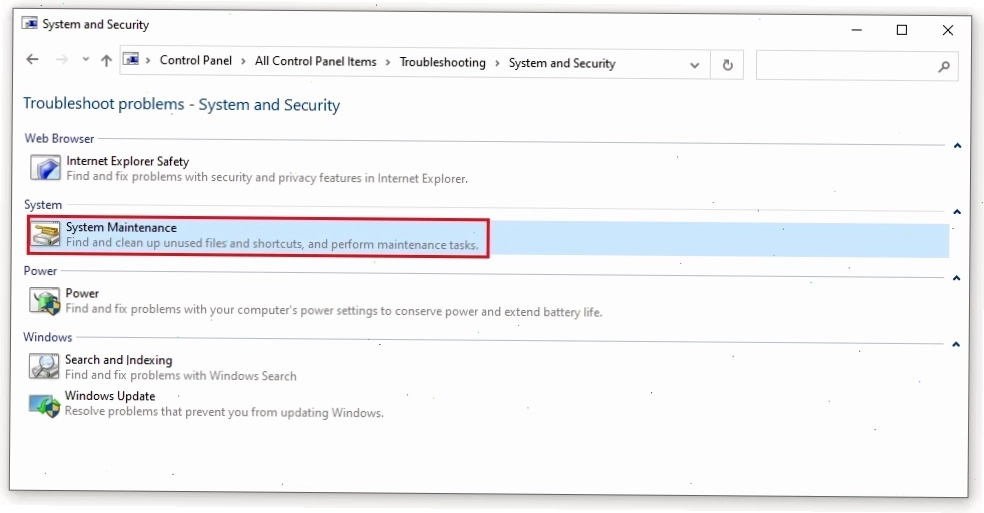This screenshot has width=984, height=513.
Task: Collapse the Windows group
Action: [956, 344]
